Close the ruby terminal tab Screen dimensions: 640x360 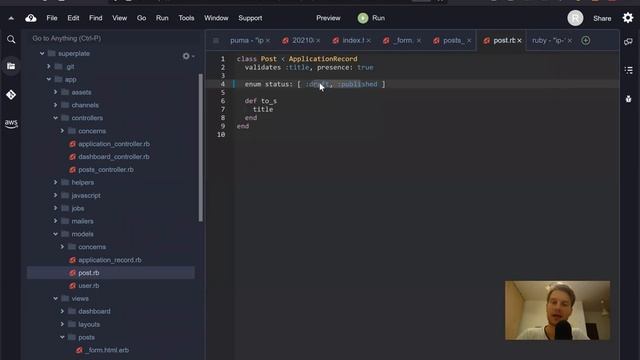tap(570, 41)
